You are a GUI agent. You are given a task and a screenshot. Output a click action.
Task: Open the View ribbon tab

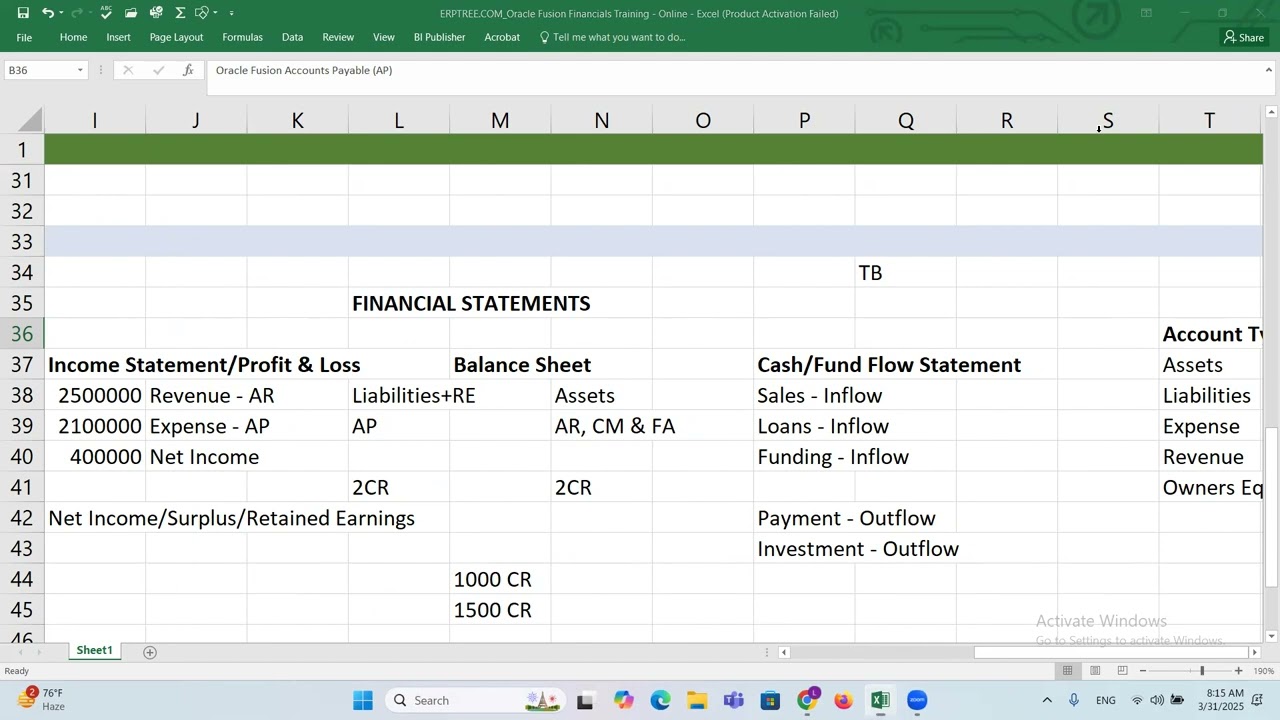click(384, 37)
